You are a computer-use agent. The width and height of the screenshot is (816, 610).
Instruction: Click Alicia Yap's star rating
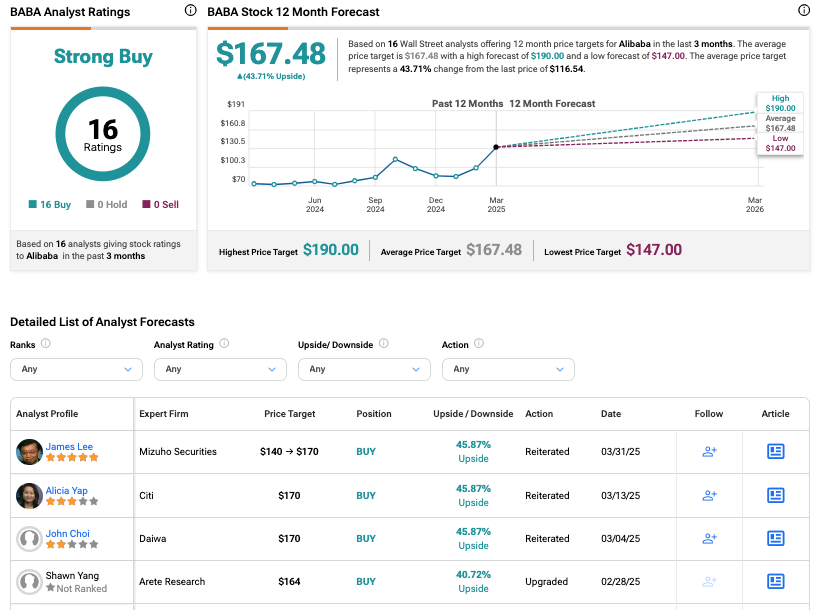coord(72,501)
